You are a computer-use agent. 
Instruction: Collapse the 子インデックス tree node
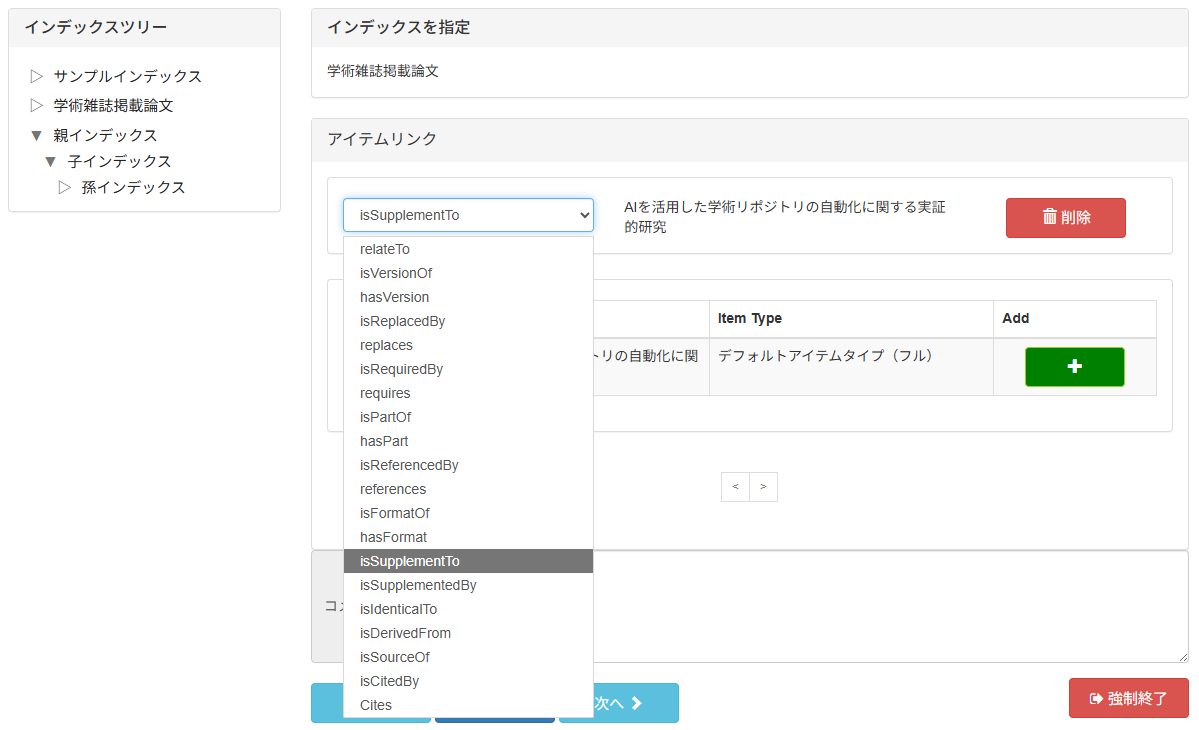pos(51,161)
